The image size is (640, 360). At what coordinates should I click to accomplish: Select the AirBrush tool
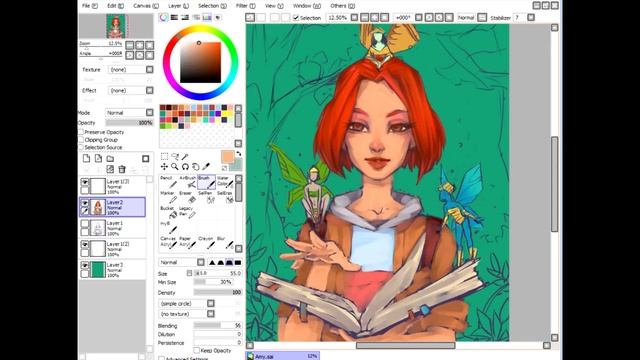click(x=188, y=182)
